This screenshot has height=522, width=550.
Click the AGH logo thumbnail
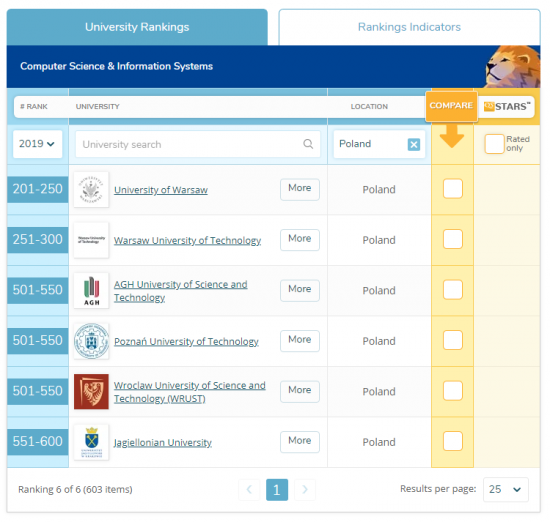[91, 290]
